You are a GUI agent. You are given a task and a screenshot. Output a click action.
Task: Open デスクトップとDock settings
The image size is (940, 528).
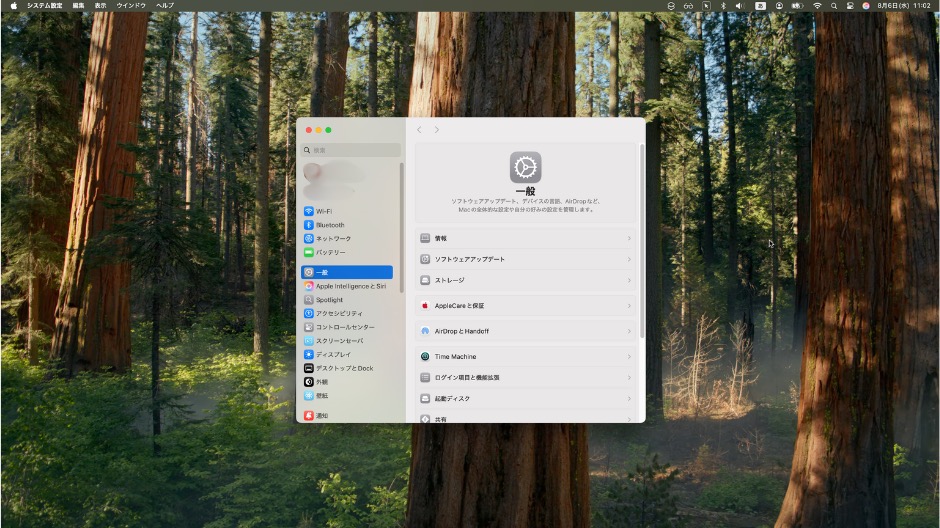(x=347, y=368)
